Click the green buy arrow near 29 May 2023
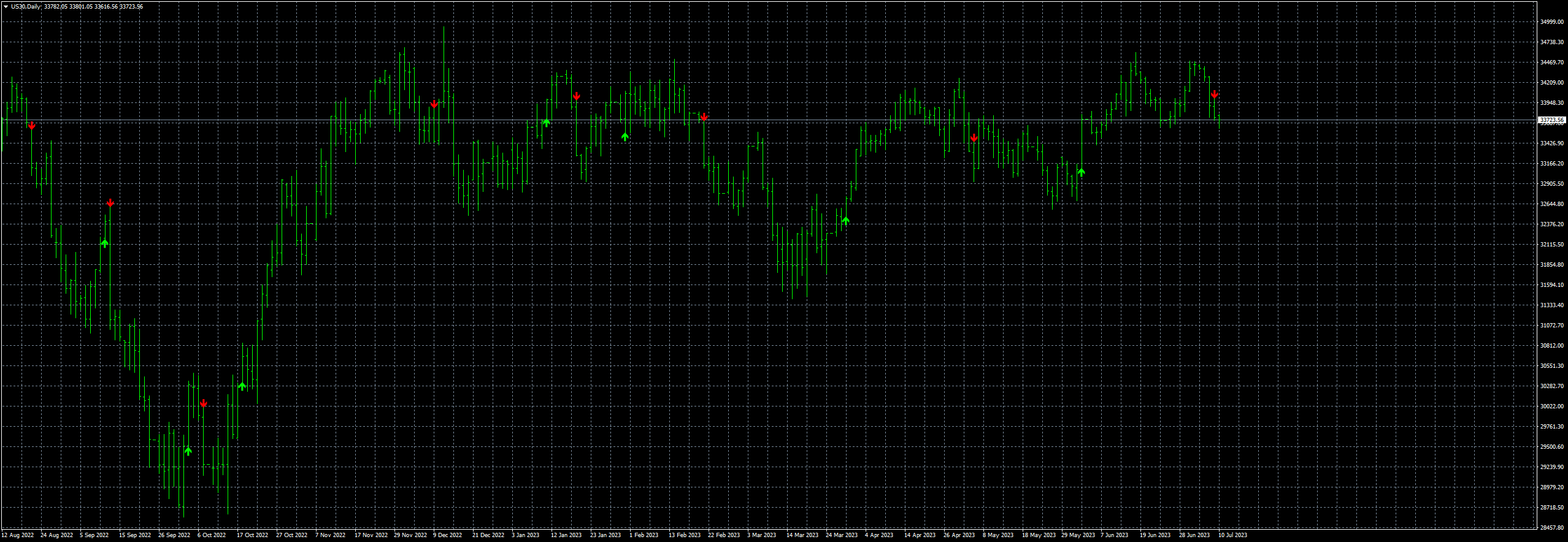The height and width of the screenshot is (542, 1568). [x=1081, y=172]
